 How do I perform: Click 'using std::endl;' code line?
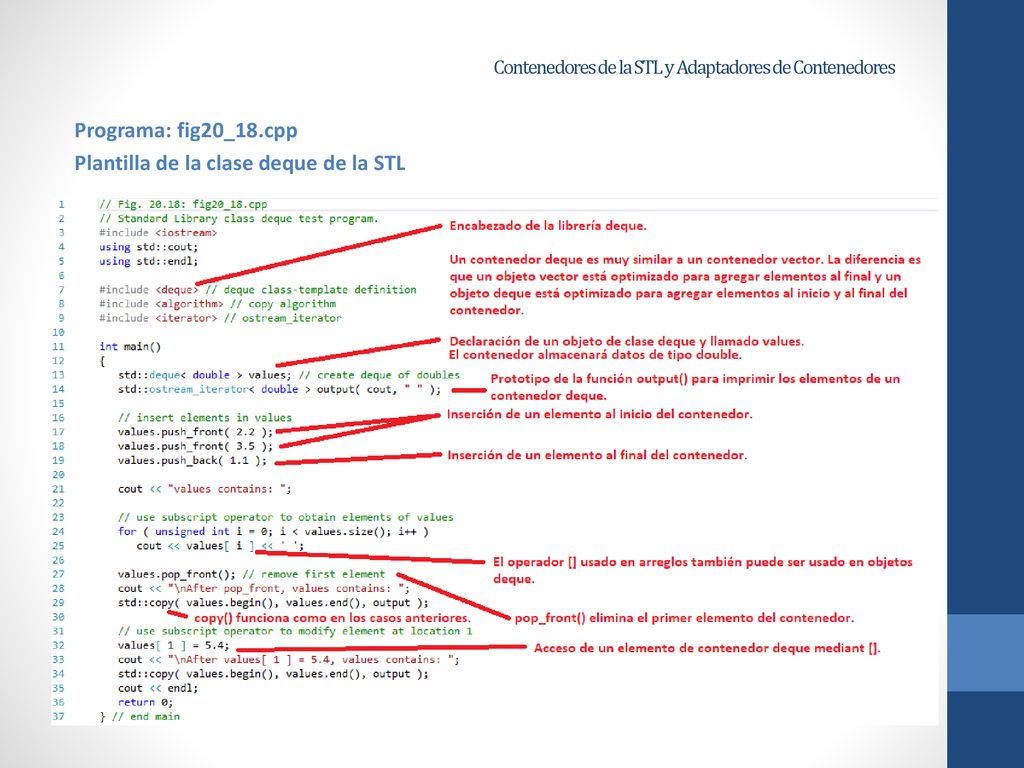148,261
